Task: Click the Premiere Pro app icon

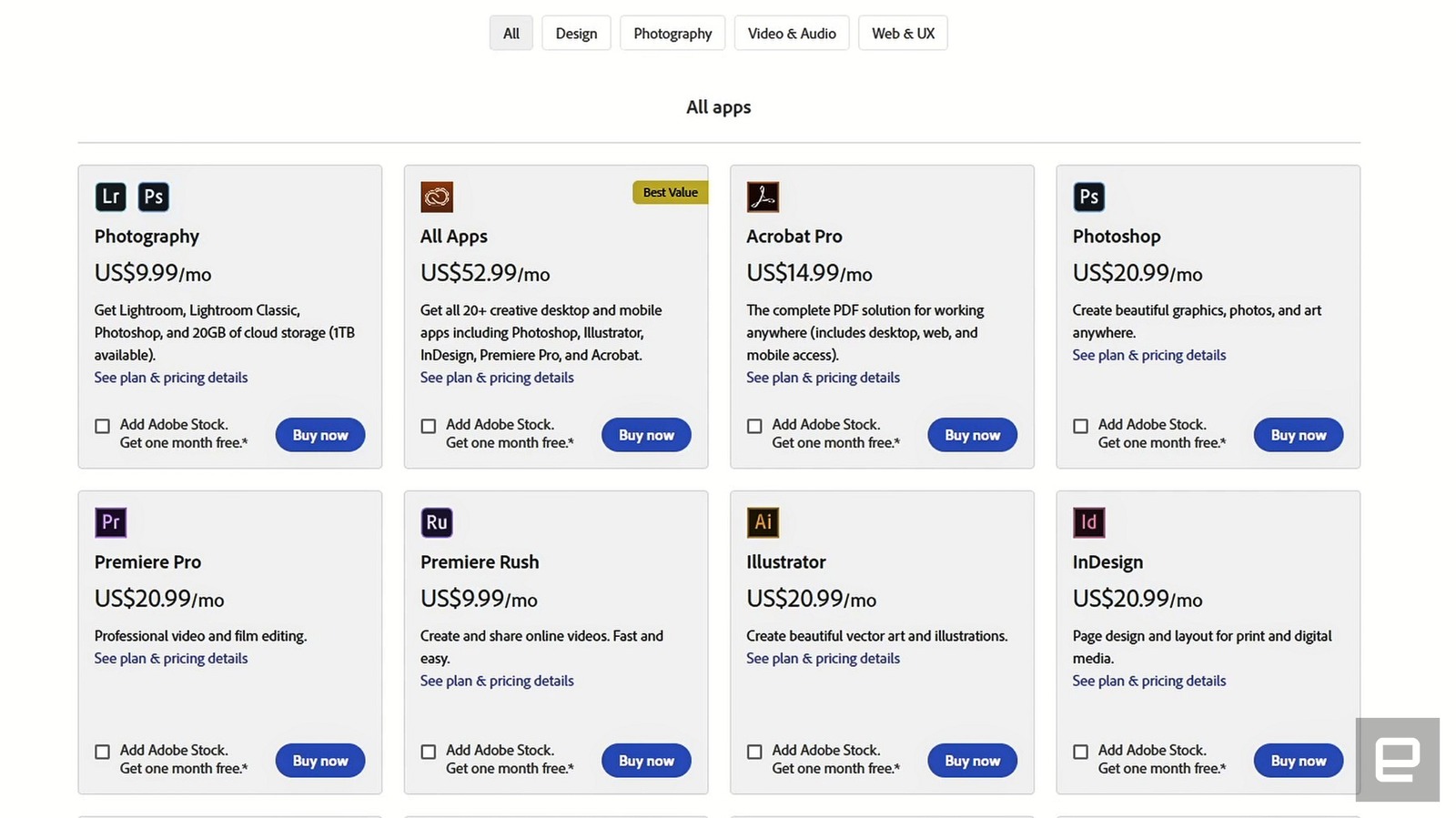Action: point(111,522)
